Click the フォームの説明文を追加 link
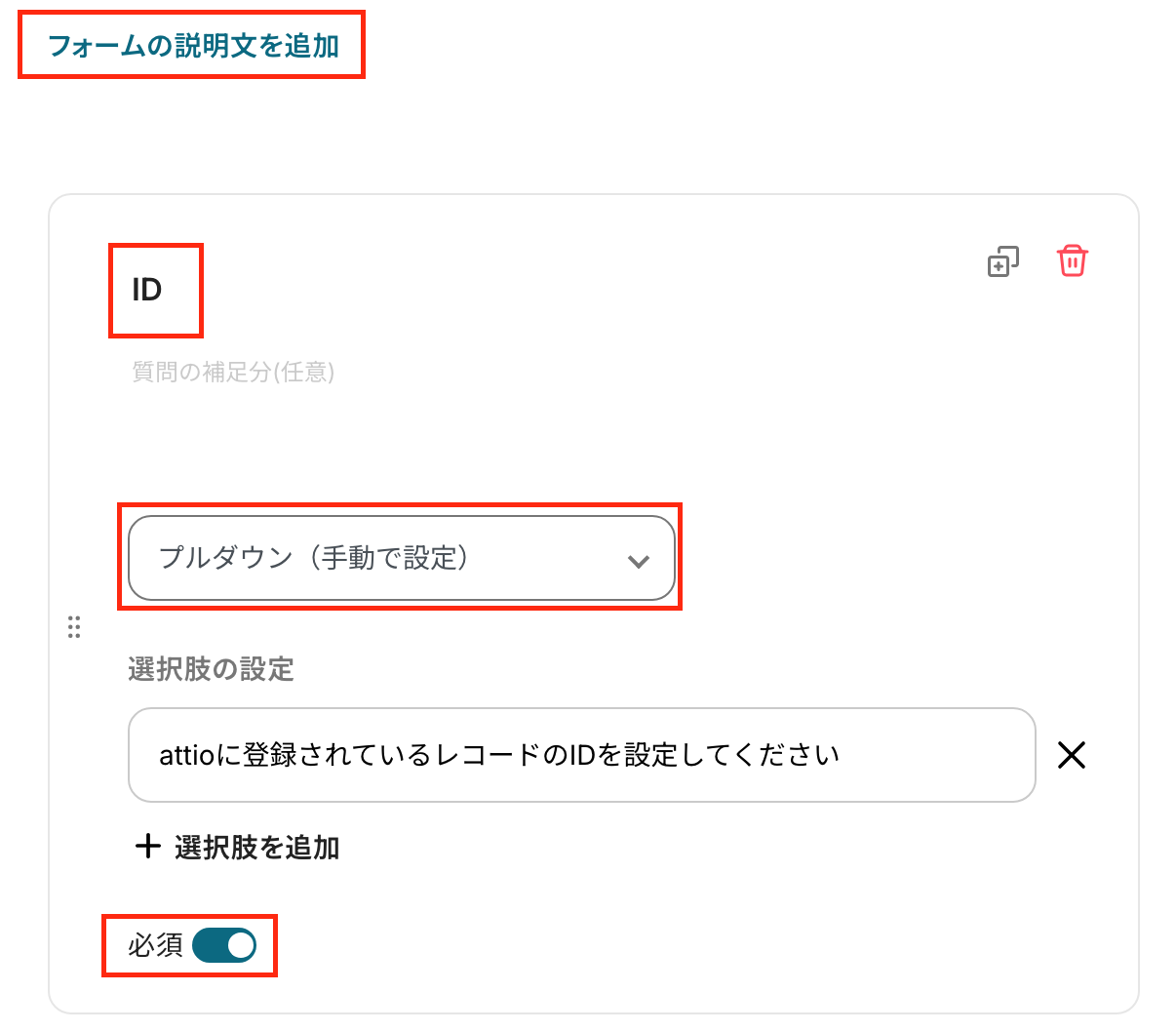This screenshot has width=1176, height=1032. (193, 46)
